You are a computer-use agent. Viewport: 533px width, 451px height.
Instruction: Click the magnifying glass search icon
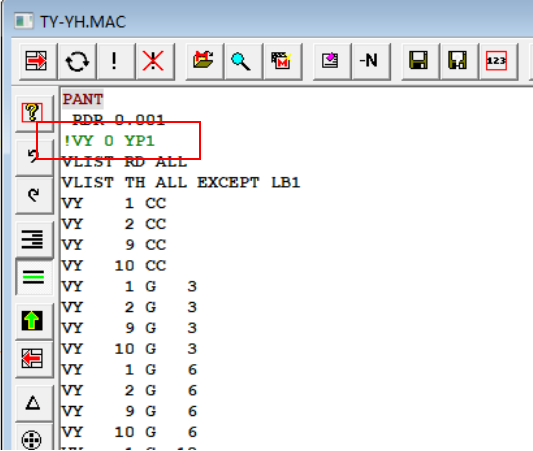[x=241, y=61]
